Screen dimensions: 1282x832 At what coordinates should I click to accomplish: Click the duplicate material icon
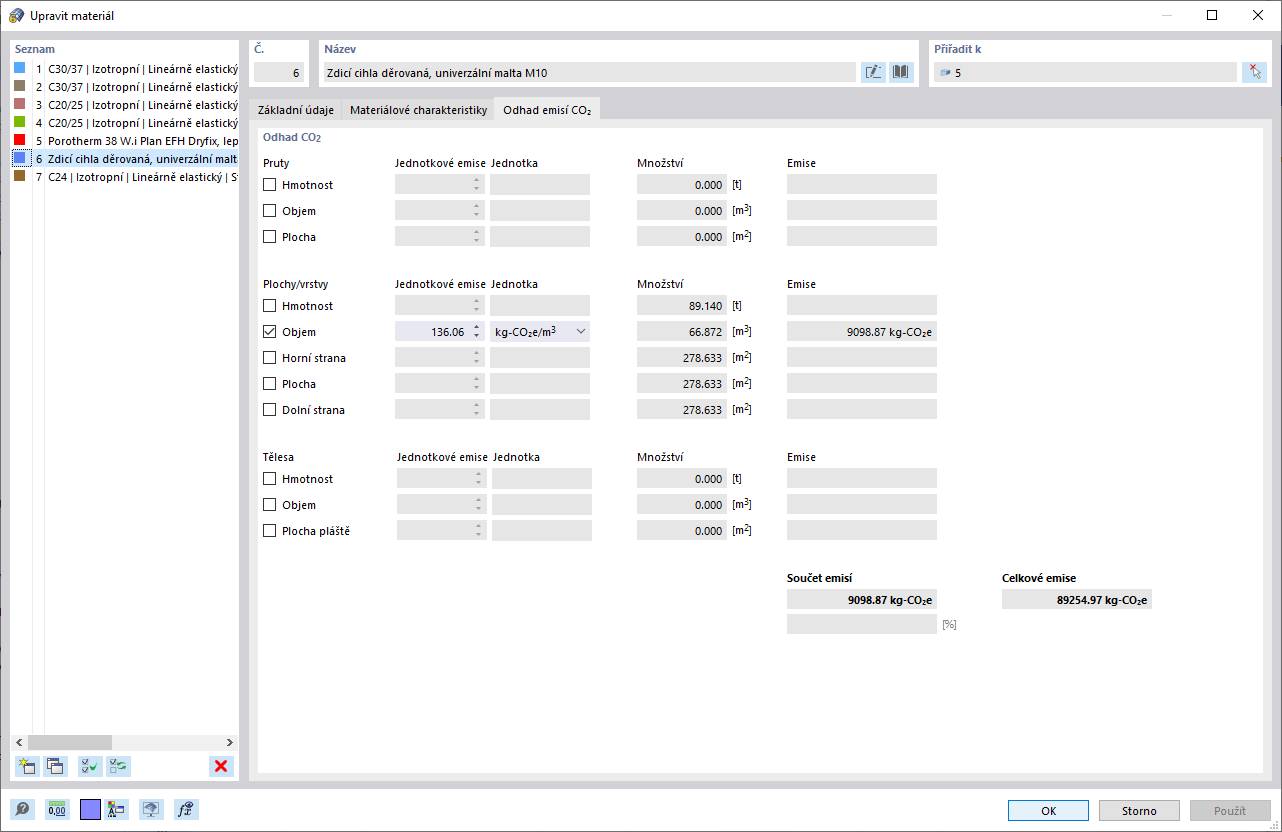pos(55,767)
